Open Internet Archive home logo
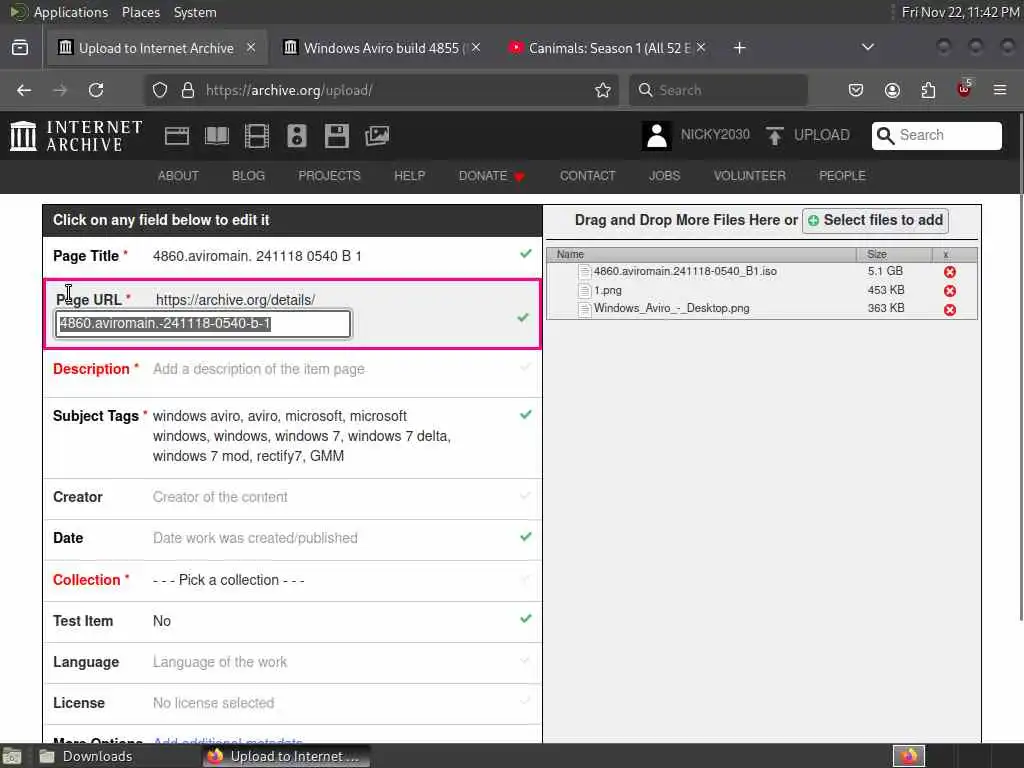Viewport: 1024px width, 768px height. click(76, 136)
